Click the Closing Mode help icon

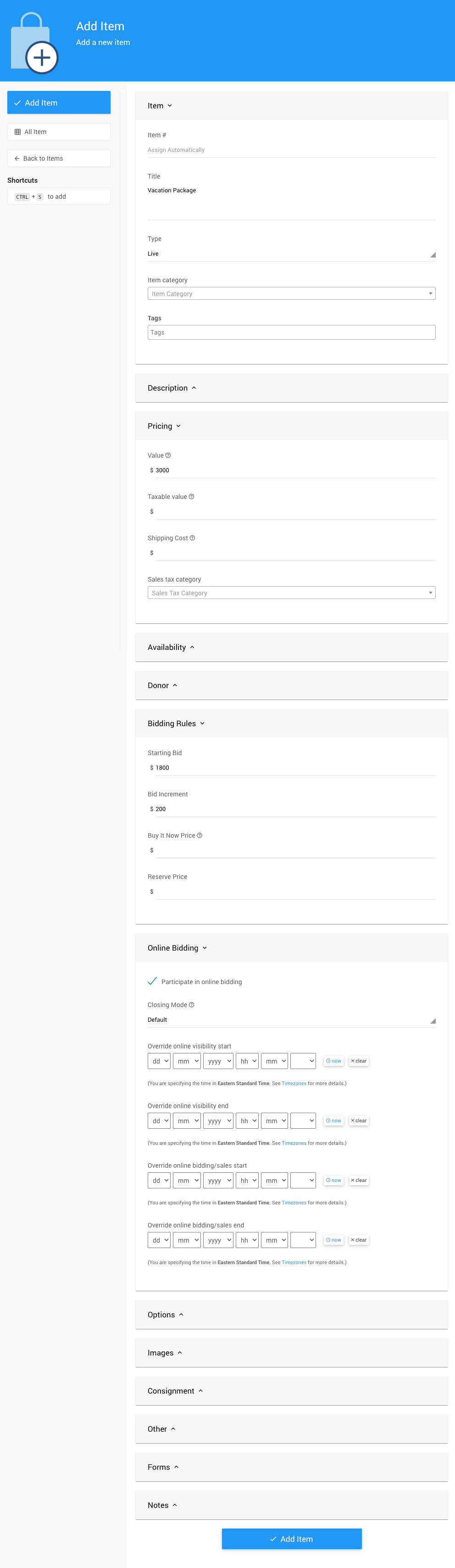click(192, 1005)
